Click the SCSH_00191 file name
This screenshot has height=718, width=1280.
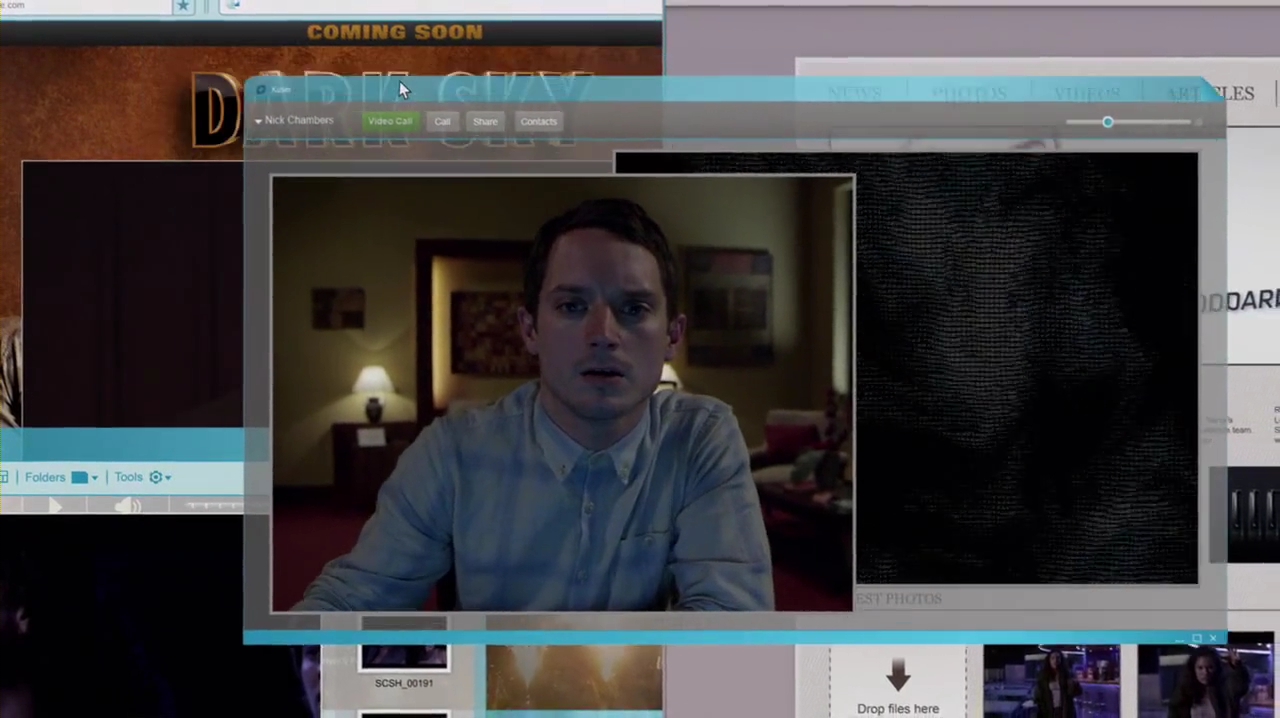coord(404,683)
